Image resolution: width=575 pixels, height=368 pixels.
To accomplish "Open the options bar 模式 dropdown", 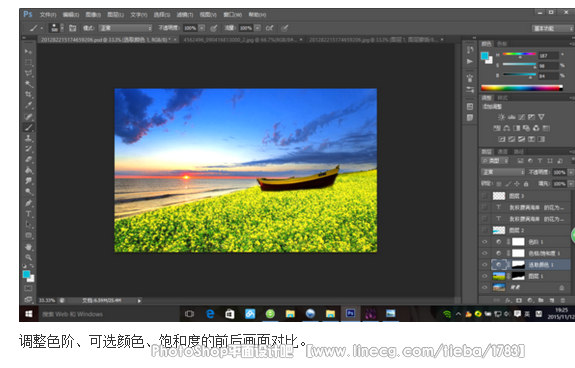I will click(x=126, y=28).
